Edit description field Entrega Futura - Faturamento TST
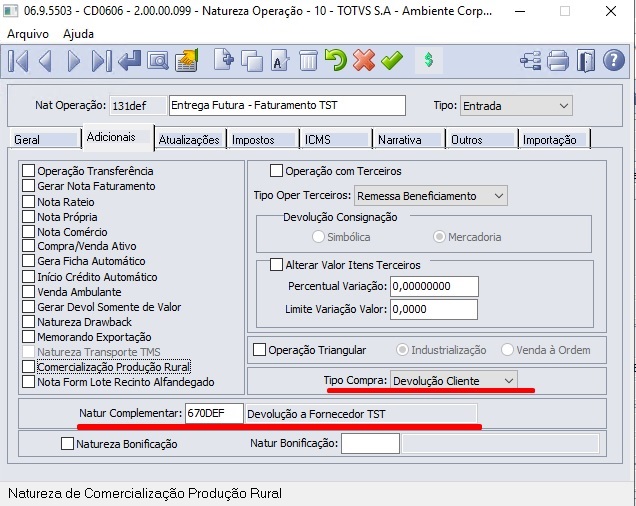 pos(287,106)
